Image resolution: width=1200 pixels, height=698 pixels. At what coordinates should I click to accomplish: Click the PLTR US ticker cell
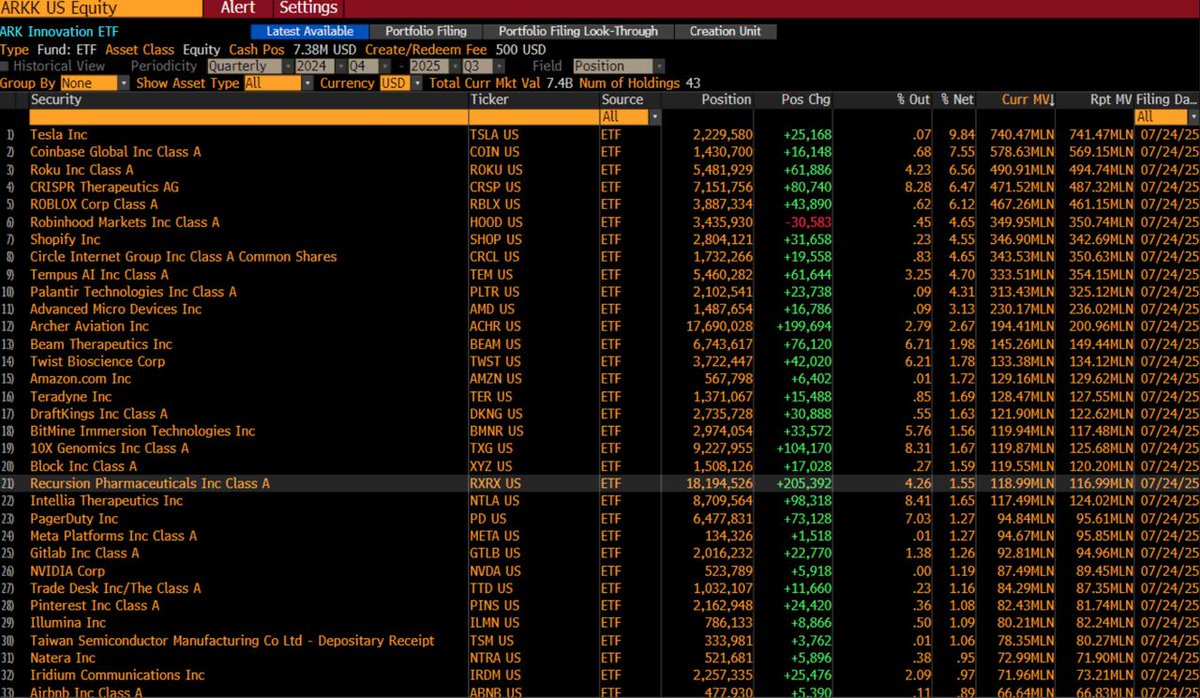[x=493, y=292]
